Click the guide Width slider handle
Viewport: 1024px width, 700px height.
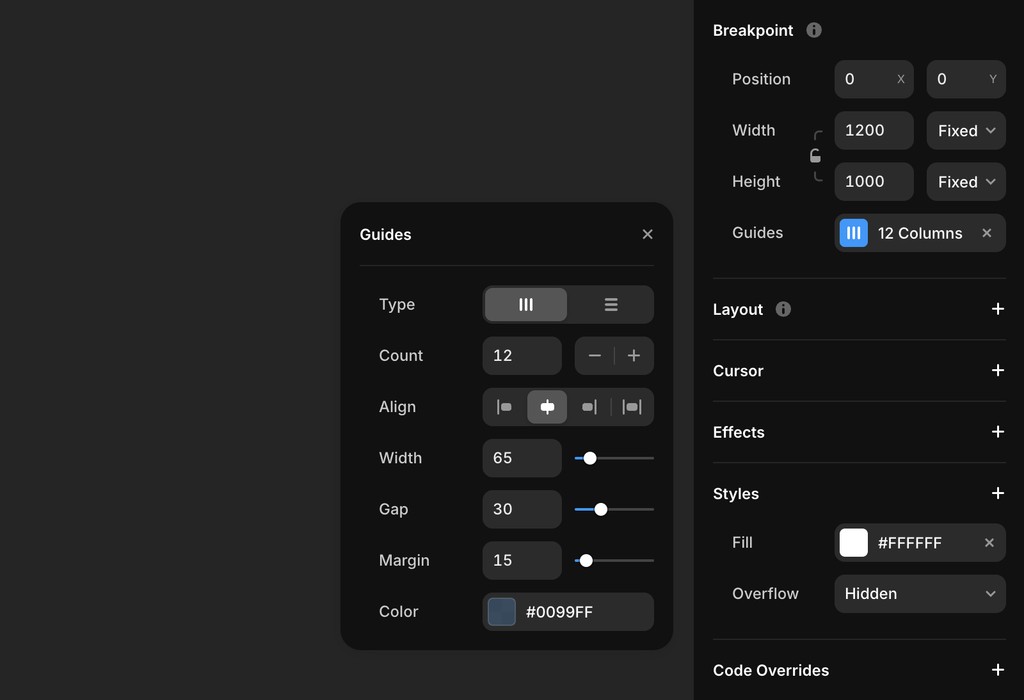590,458
